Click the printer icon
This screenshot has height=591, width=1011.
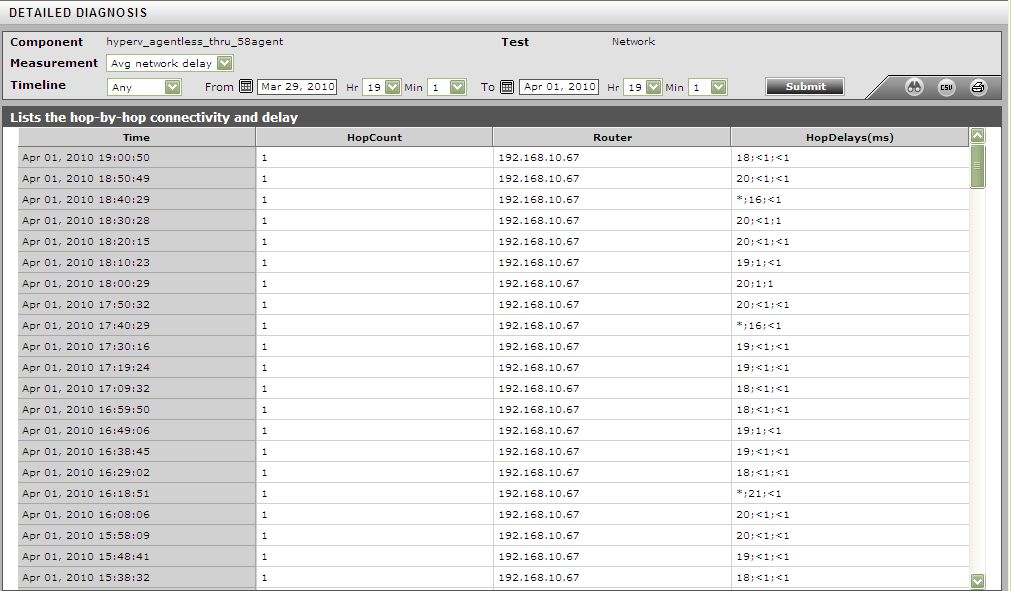(x=978, y=87)
